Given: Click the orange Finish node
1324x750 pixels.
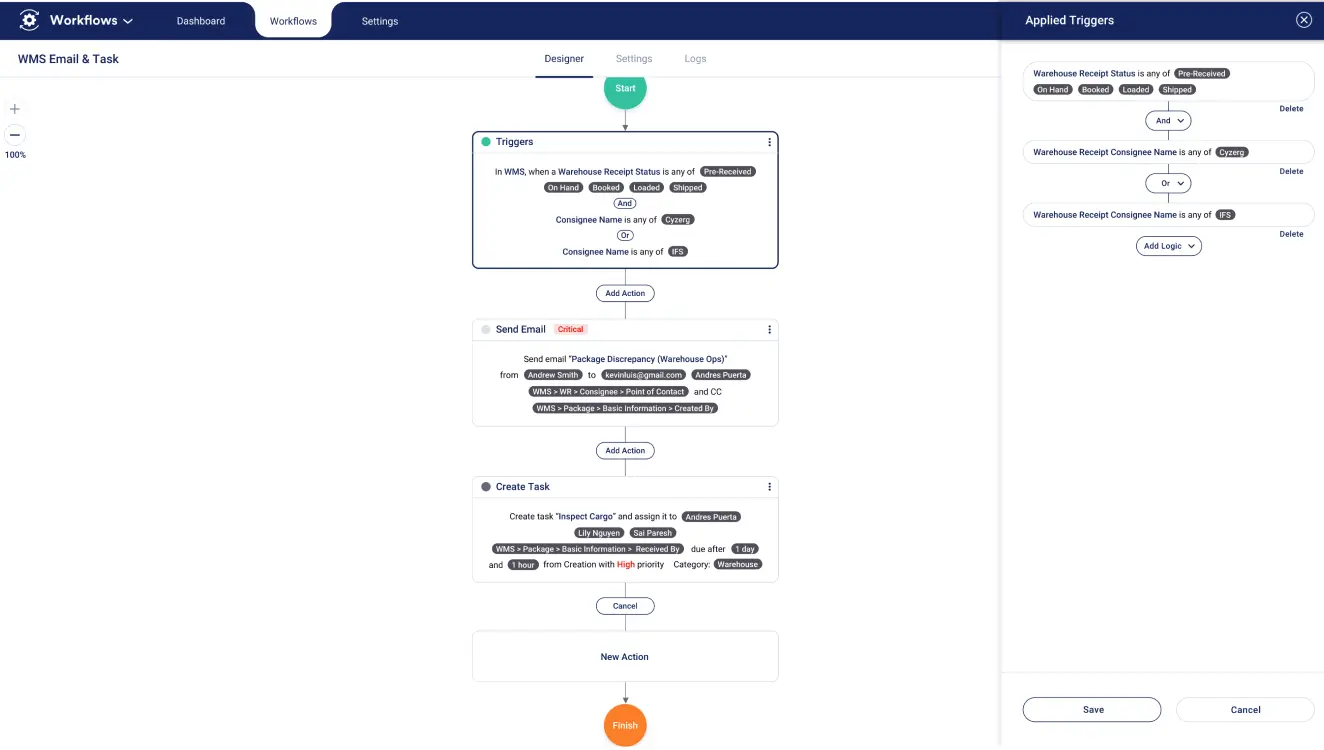Looking at the screenshot, I should tap(625, 725).
